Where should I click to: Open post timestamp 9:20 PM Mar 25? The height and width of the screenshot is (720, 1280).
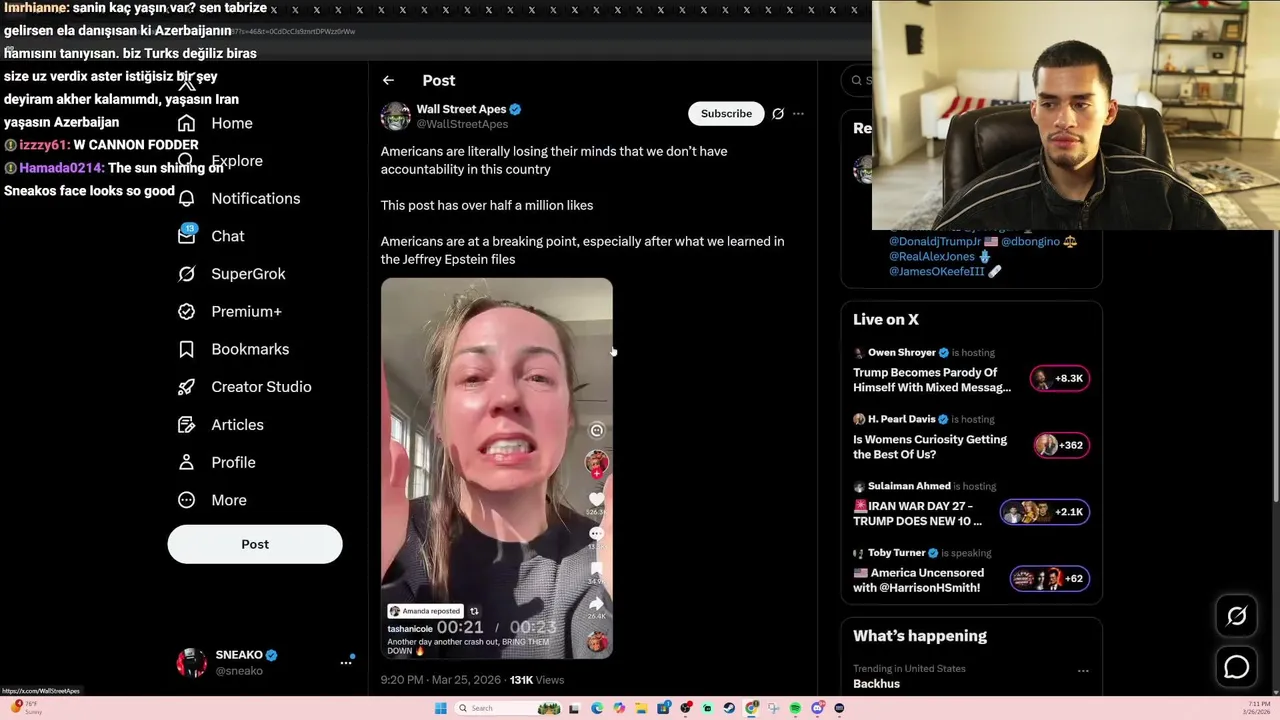tap(441, 680)
